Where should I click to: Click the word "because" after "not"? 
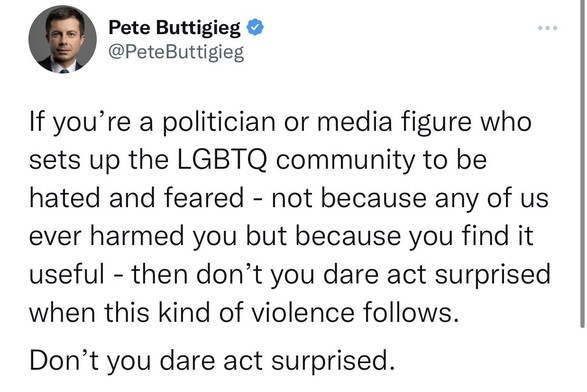[373, 199]
